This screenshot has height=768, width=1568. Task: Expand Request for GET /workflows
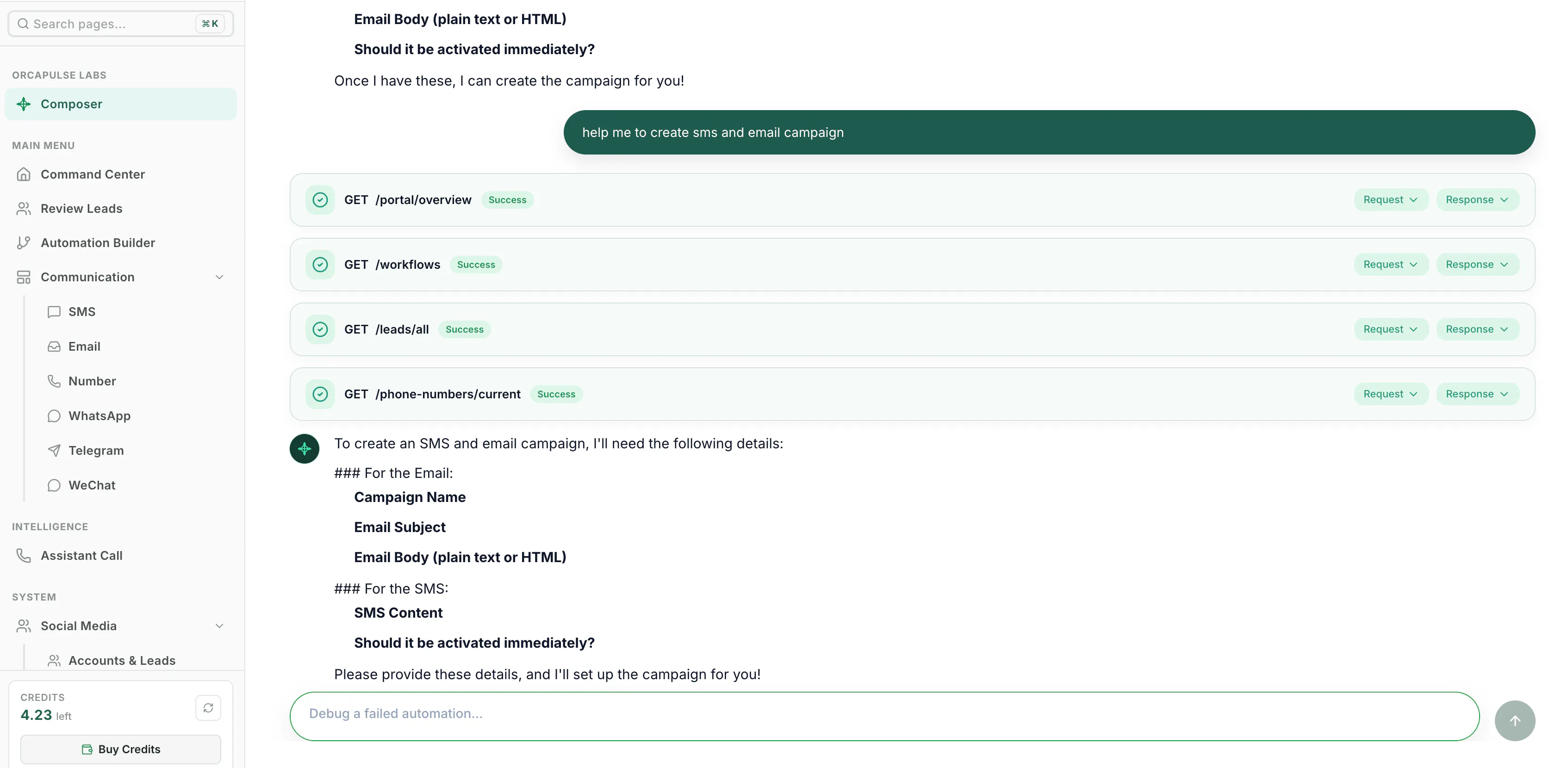pyautogui.click(x=1391, y=265)
